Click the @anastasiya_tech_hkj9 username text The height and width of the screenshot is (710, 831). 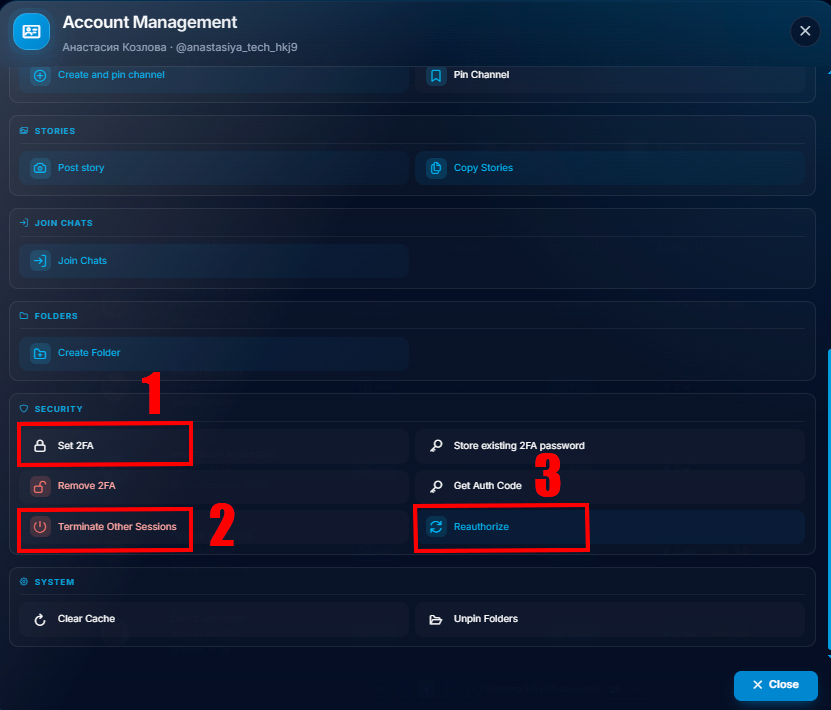(236, 47)
